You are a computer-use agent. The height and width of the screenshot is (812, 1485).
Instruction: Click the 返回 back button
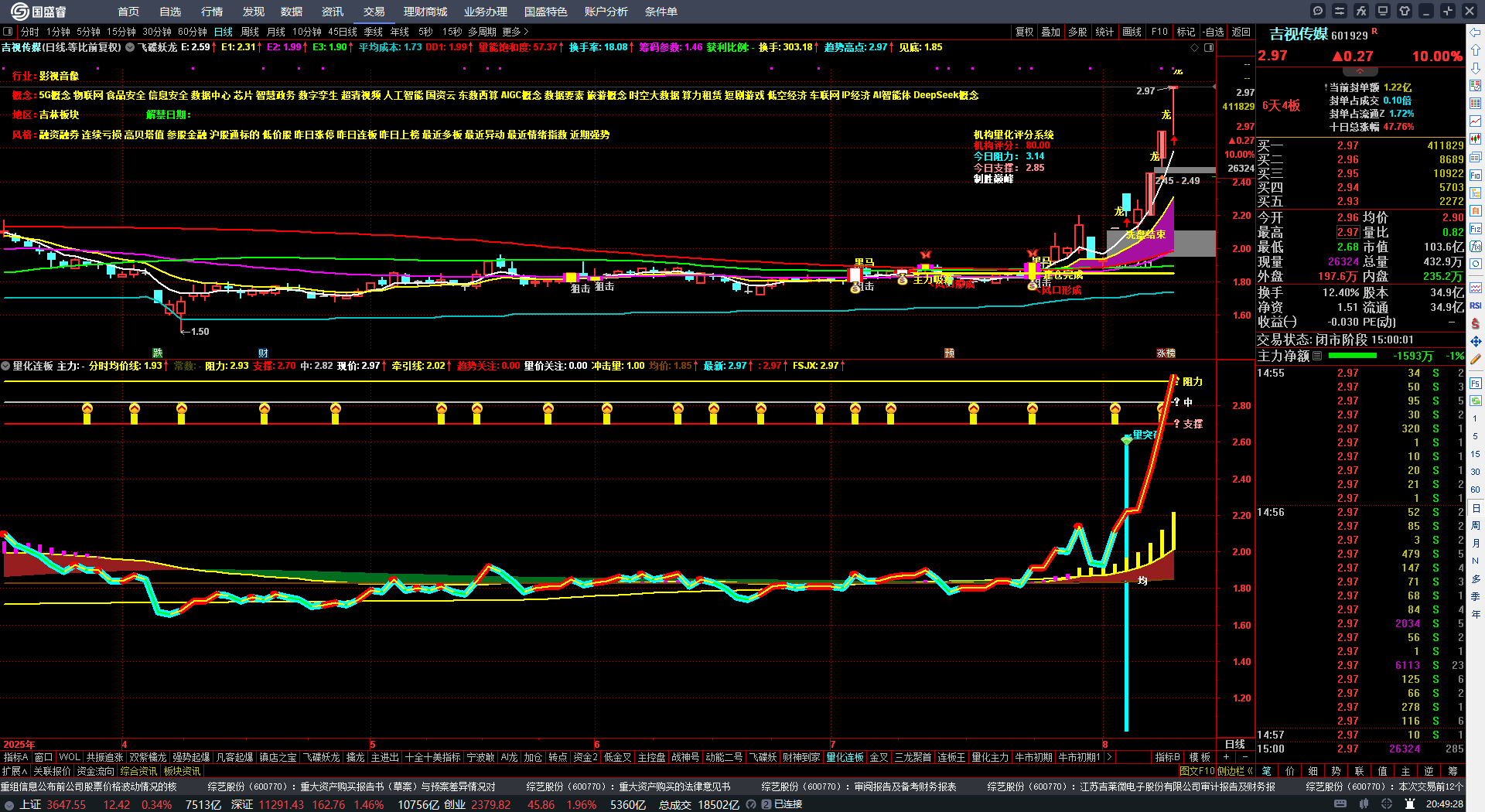click(1241, 32)
